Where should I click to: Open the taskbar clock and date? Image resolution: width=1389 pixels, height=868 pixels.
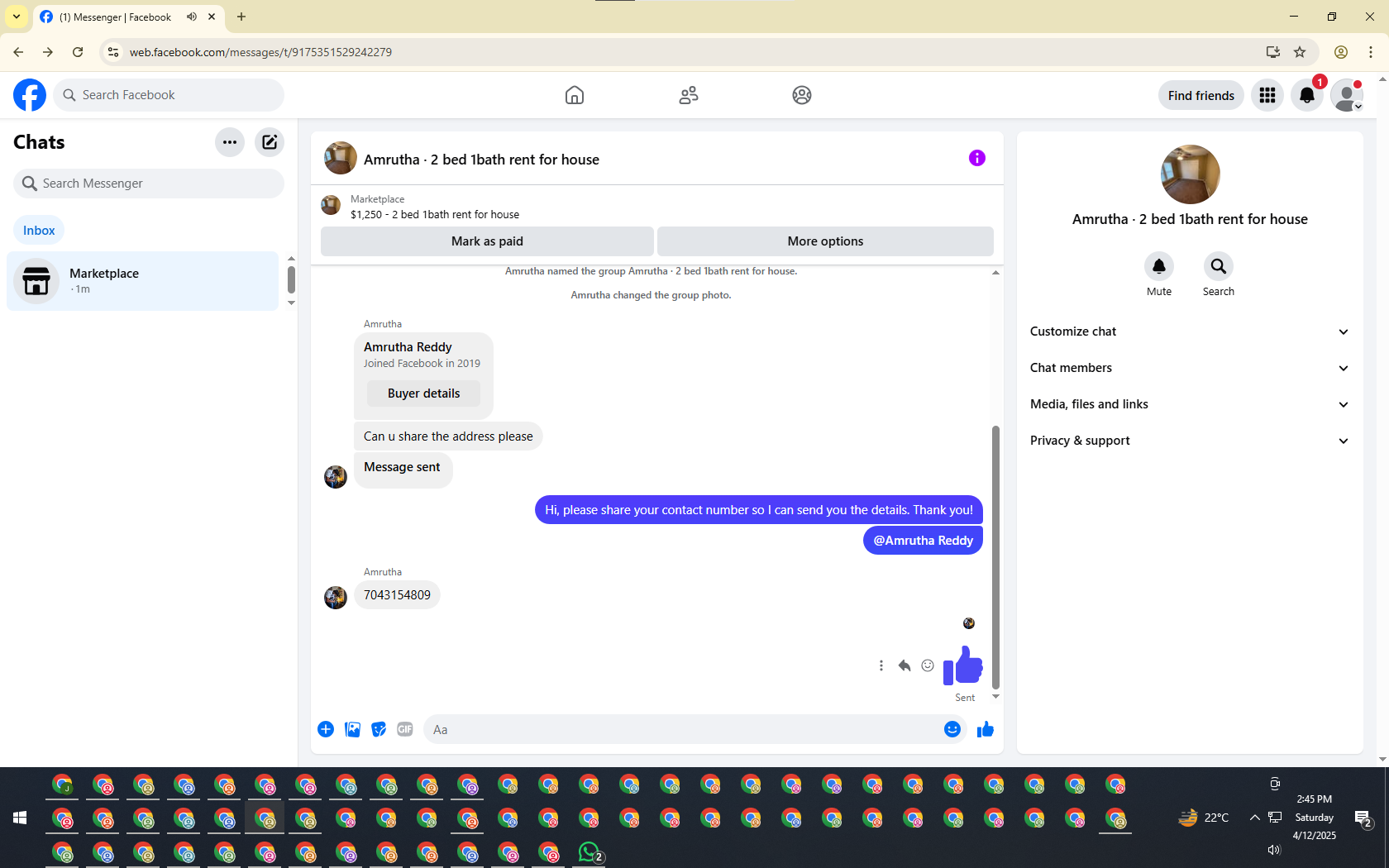(1315, 818)
